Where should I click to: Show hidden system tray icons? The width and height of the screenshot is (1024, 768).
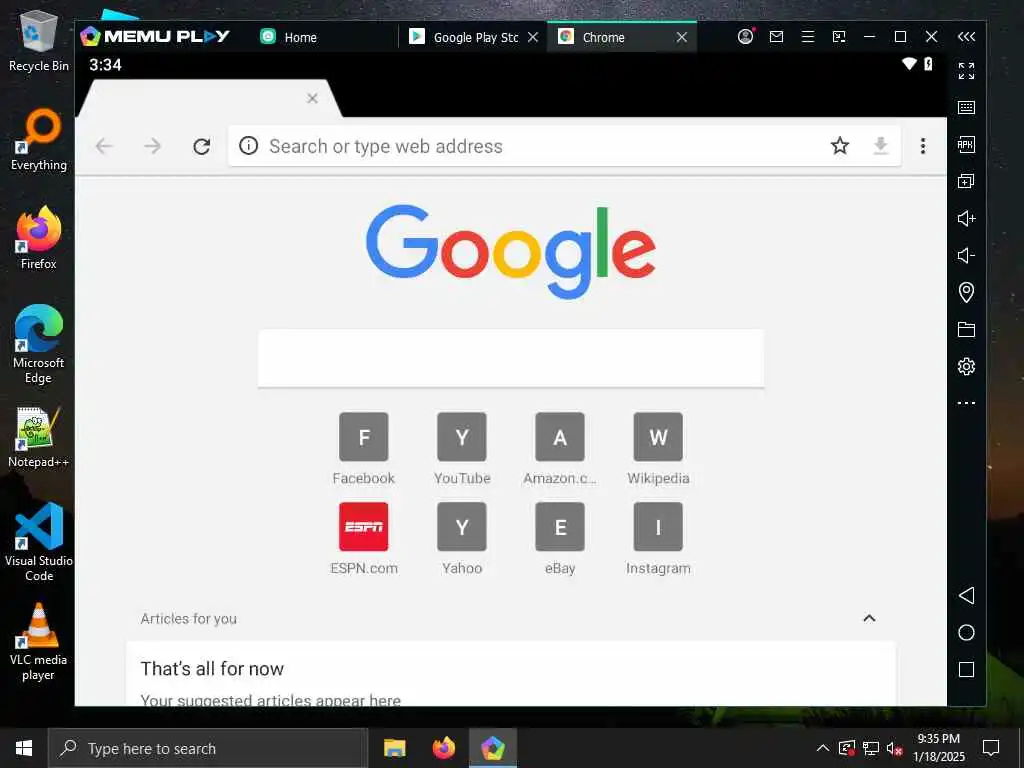click(x=823, y=748)
